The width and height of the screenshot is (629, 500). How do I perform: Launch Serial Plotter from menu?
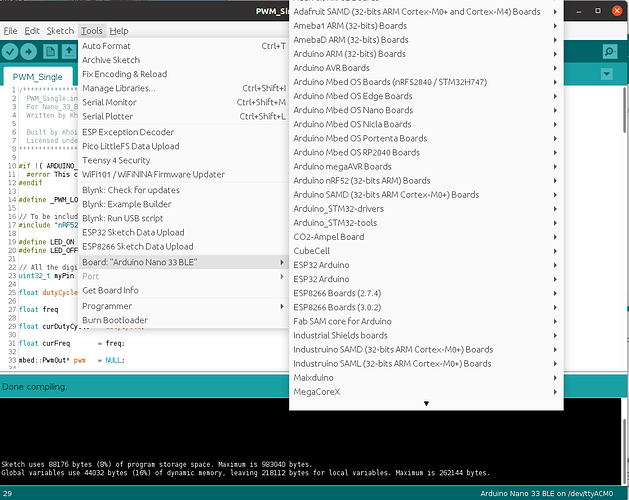(x=184, y=116)
